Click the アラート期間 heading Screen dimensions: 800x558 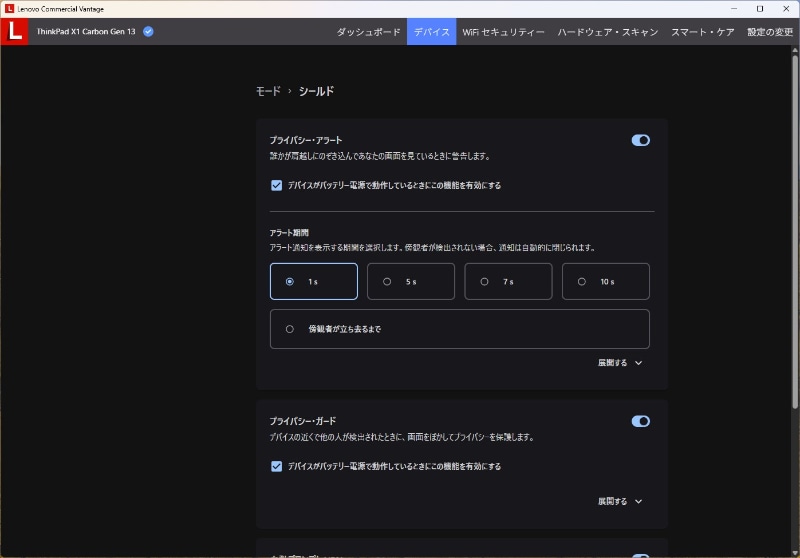pyautogui.click(x=289, y=233)
